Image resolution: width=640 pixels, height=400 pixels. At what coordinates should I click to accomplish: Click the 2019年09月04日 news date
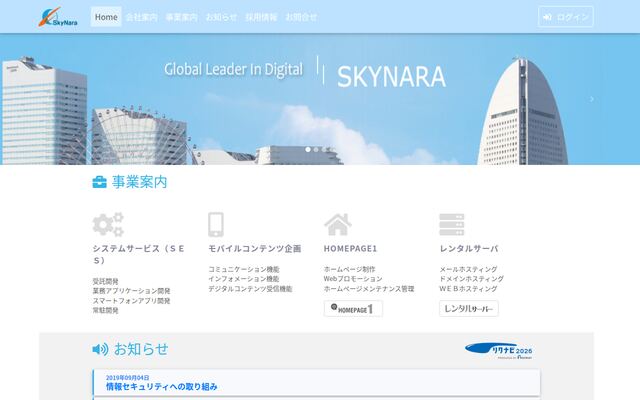pyautogui.click(x=128, y=378)
